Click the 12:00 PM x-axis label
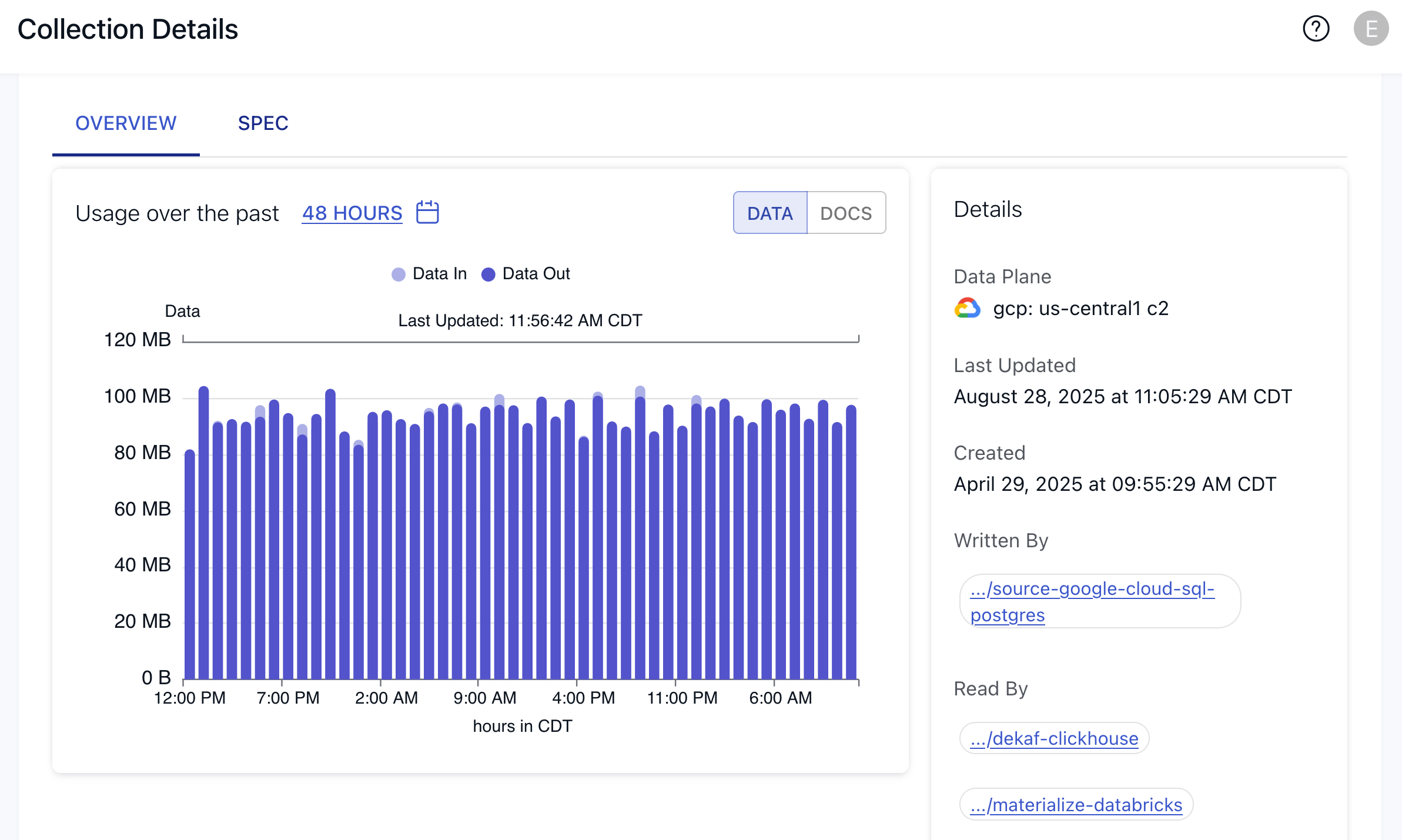The width and height of the screenshot is (1402, 840). pos(190,698)
